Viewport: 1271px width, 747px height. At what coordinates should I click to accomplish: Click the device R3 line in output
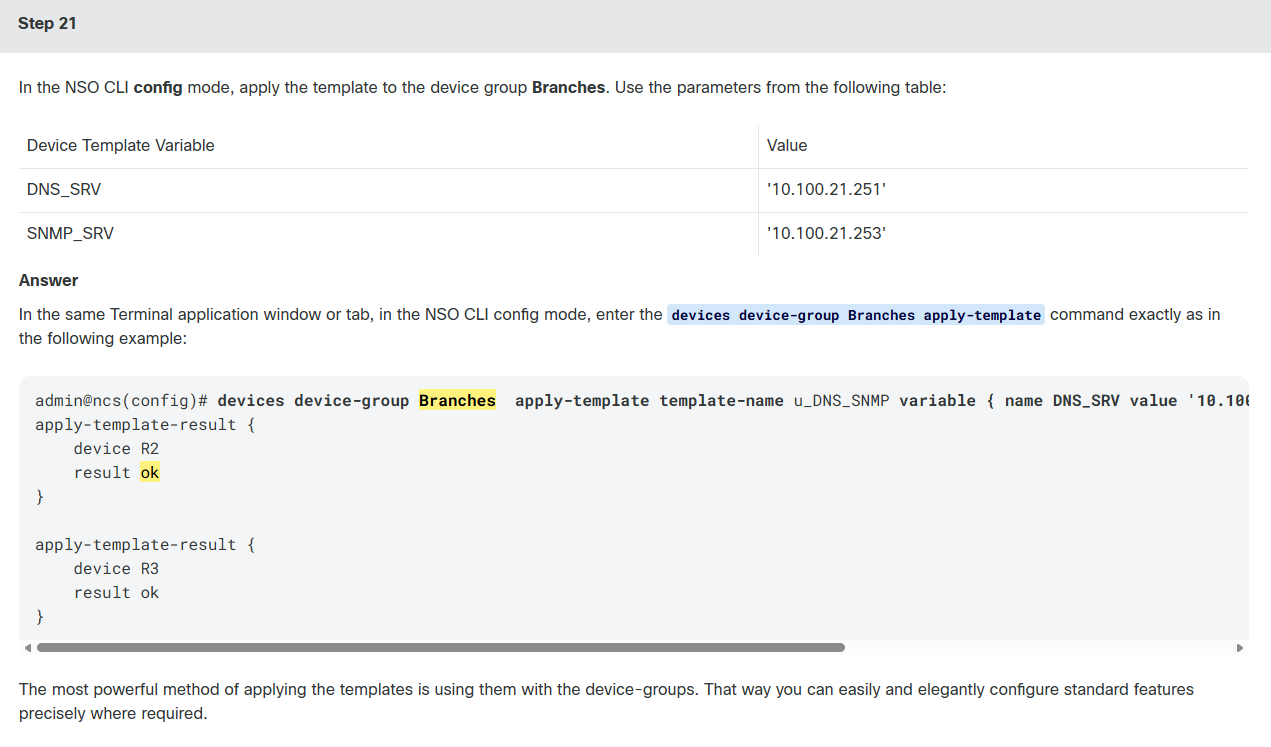116,569
